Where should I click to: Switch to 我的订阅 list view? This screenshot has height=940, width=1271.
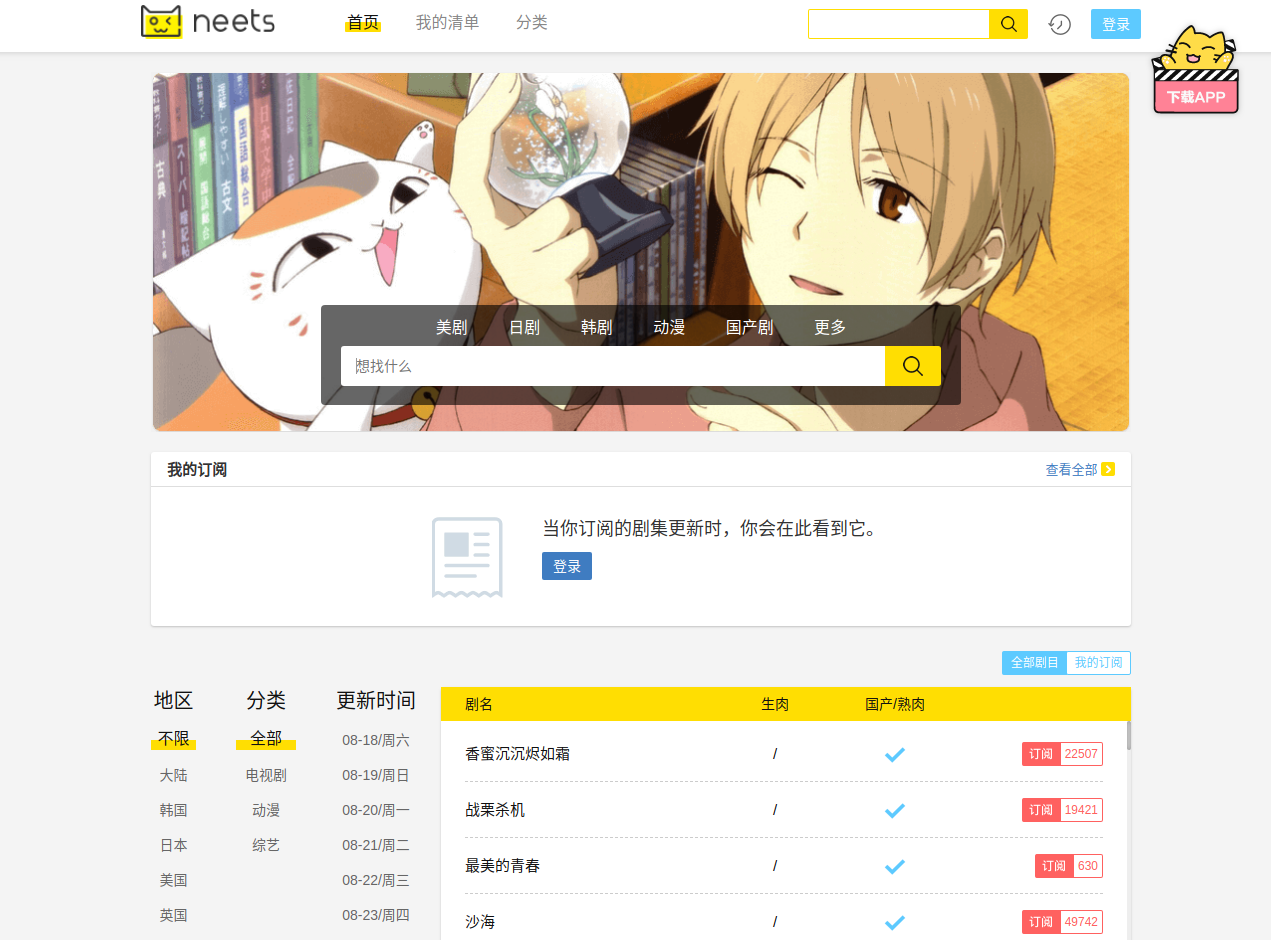pyautogui.click(x=1098, y=663)
